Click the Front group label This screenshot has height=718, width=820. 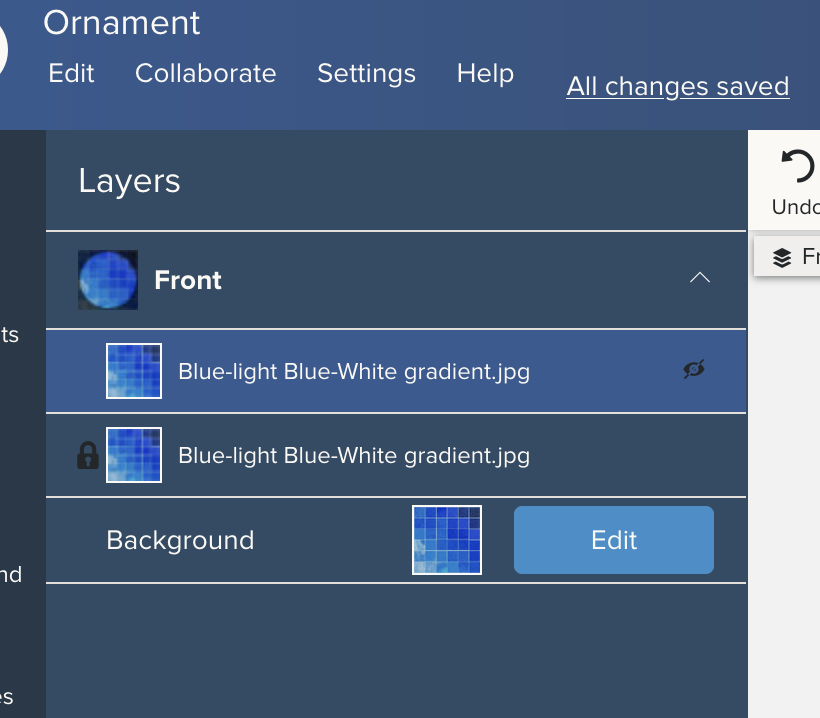coord(188,280)
